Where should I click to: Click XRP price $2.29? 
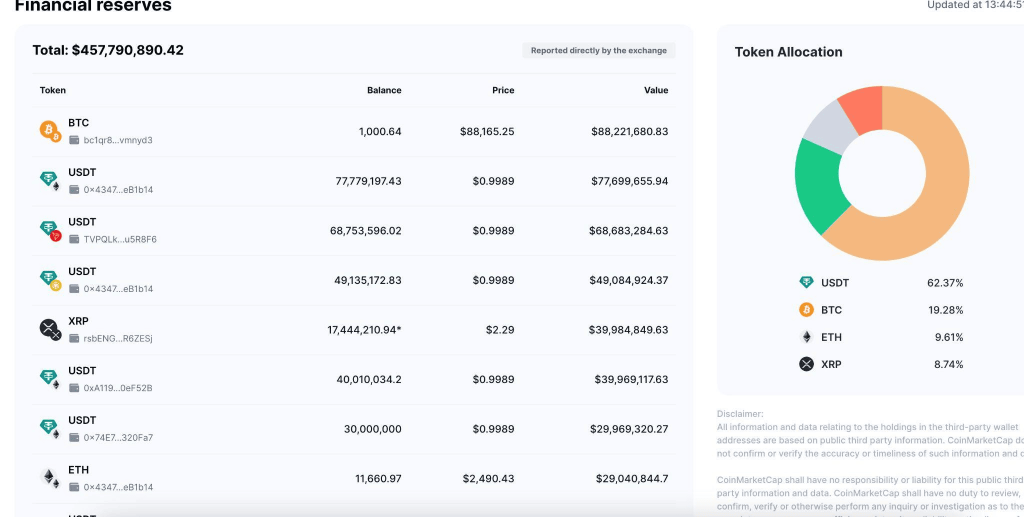500,330
